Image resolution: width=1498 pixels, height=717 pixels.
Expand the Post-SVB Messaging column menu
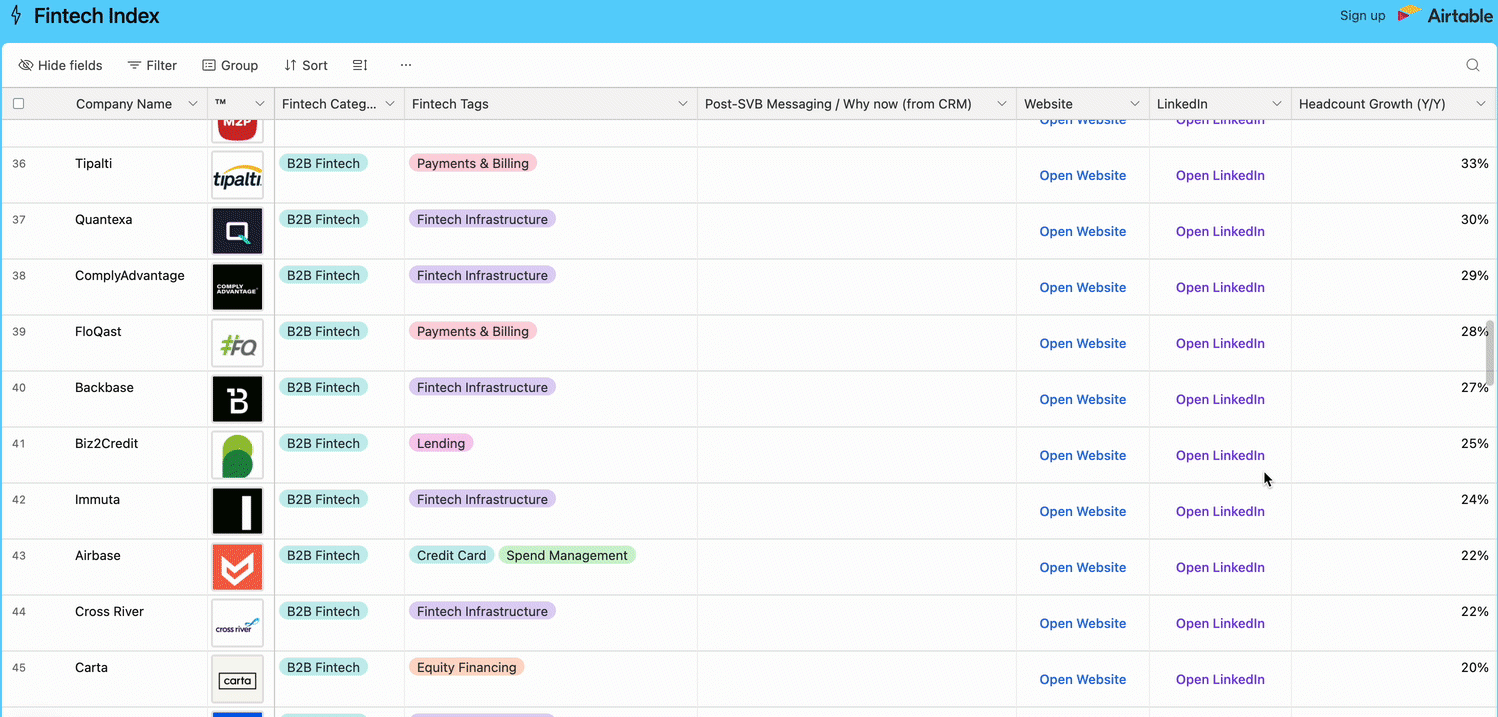click(x=1002, y=104)
